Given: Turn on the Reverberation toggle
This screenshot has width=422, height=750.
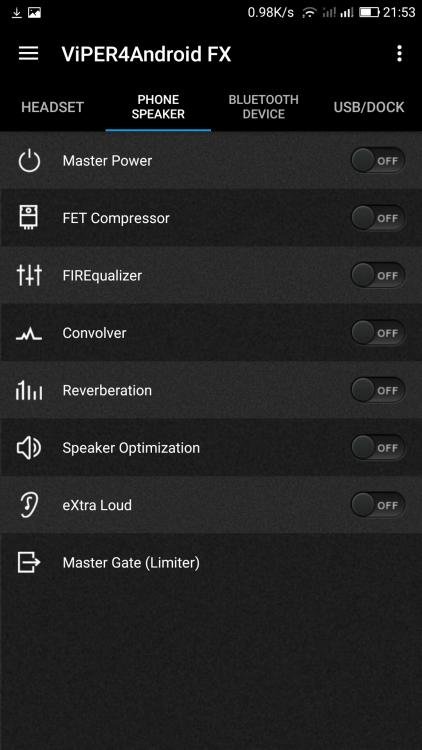Looking at the screenshot, I should click(378, 390).
